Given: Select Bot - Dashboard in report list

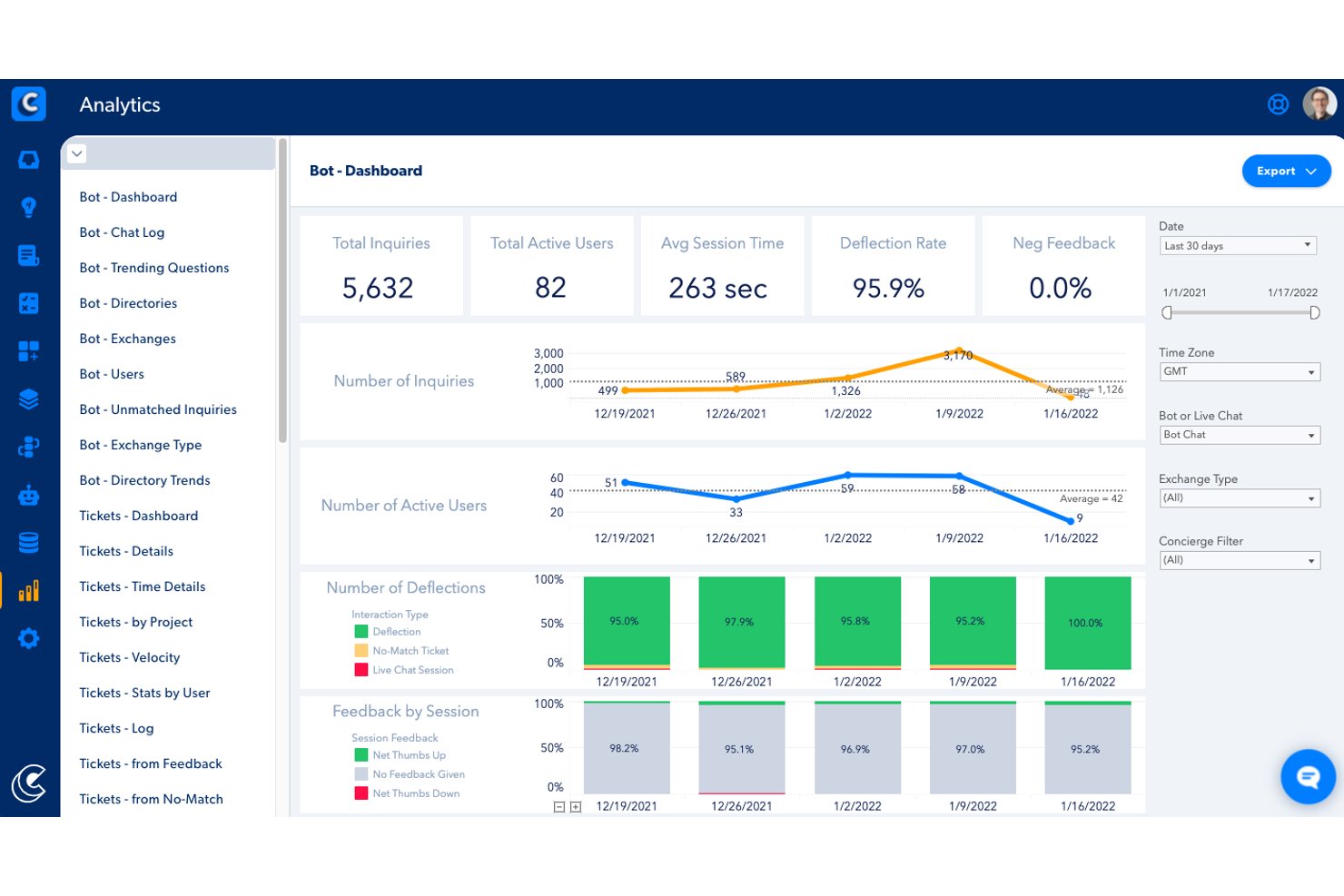Looking at the screenshot, I should [x=128, y=197].
